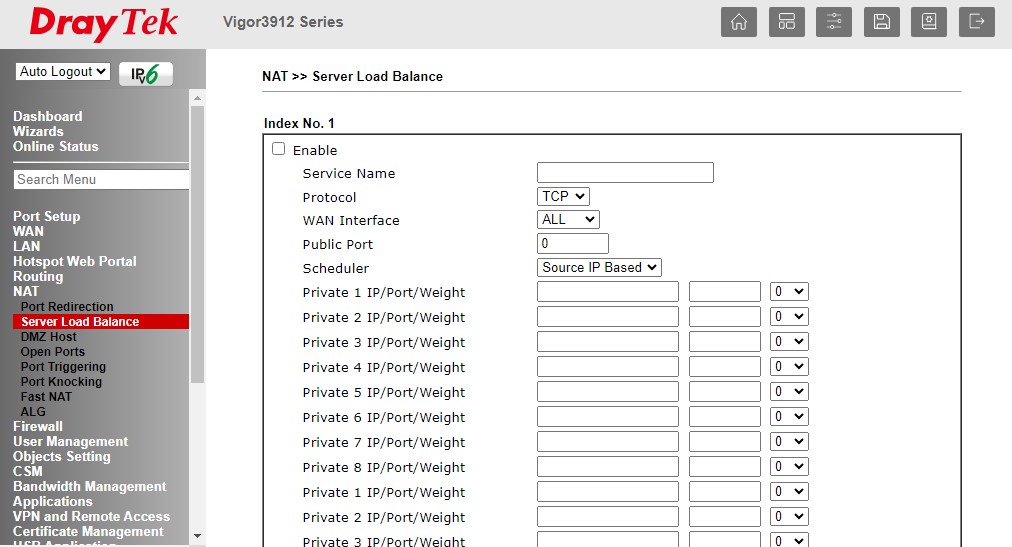This screenshot has height=547, width=1012.
Task: Expand the WAN Interface dropdown
Action: (568, 220)
